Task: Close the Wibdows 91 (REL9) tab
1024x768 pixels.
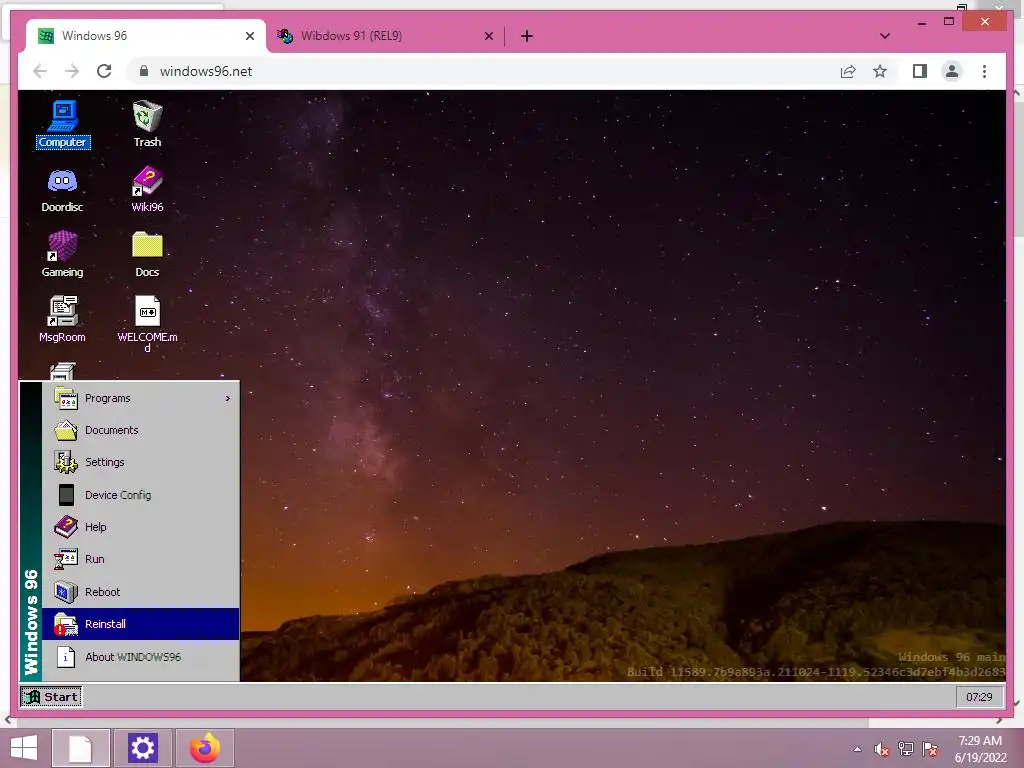Action: pos(488,36)
